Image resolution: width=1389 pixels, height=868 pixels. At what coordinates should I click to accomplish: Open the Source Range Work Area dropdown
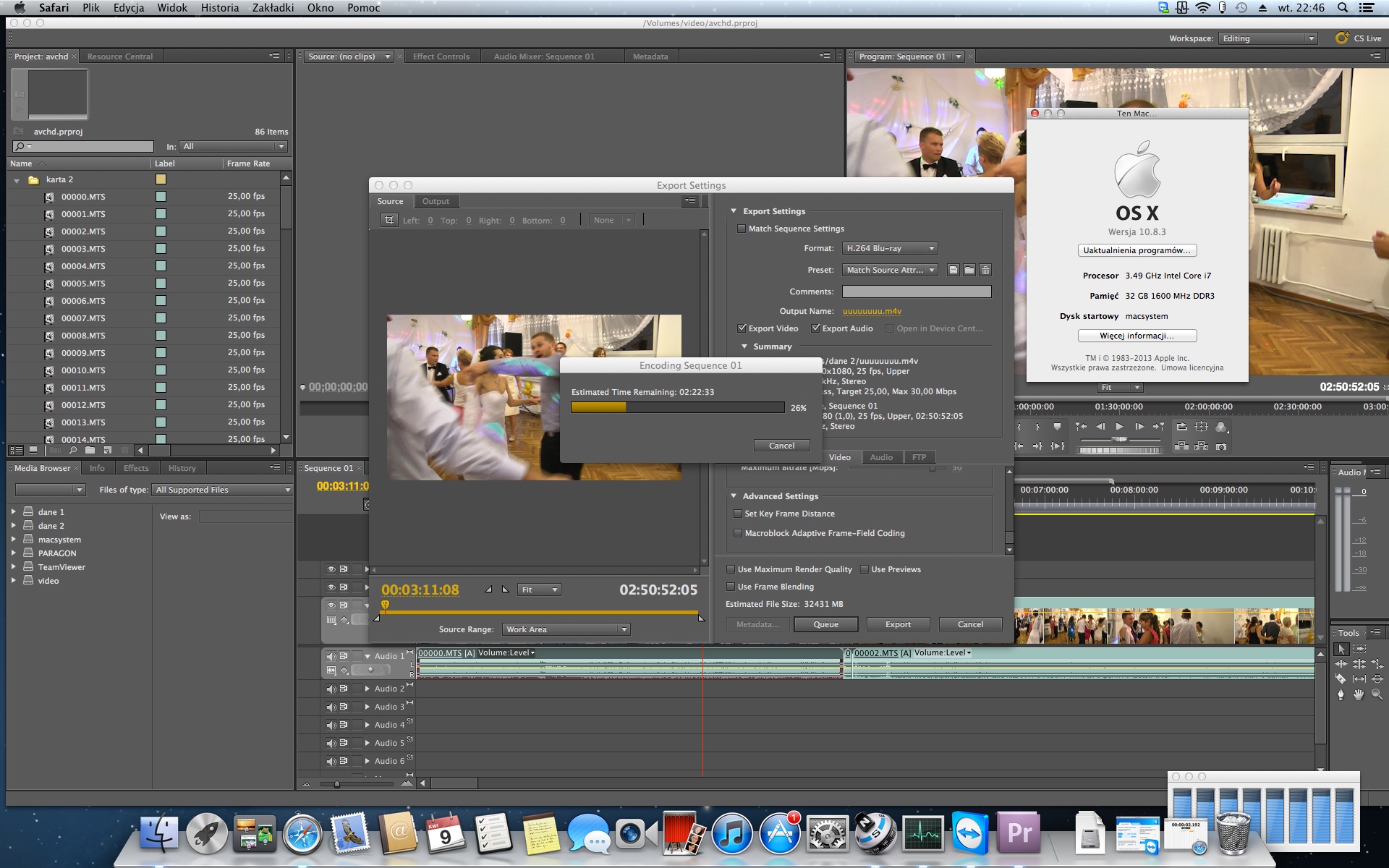(566, 629)
